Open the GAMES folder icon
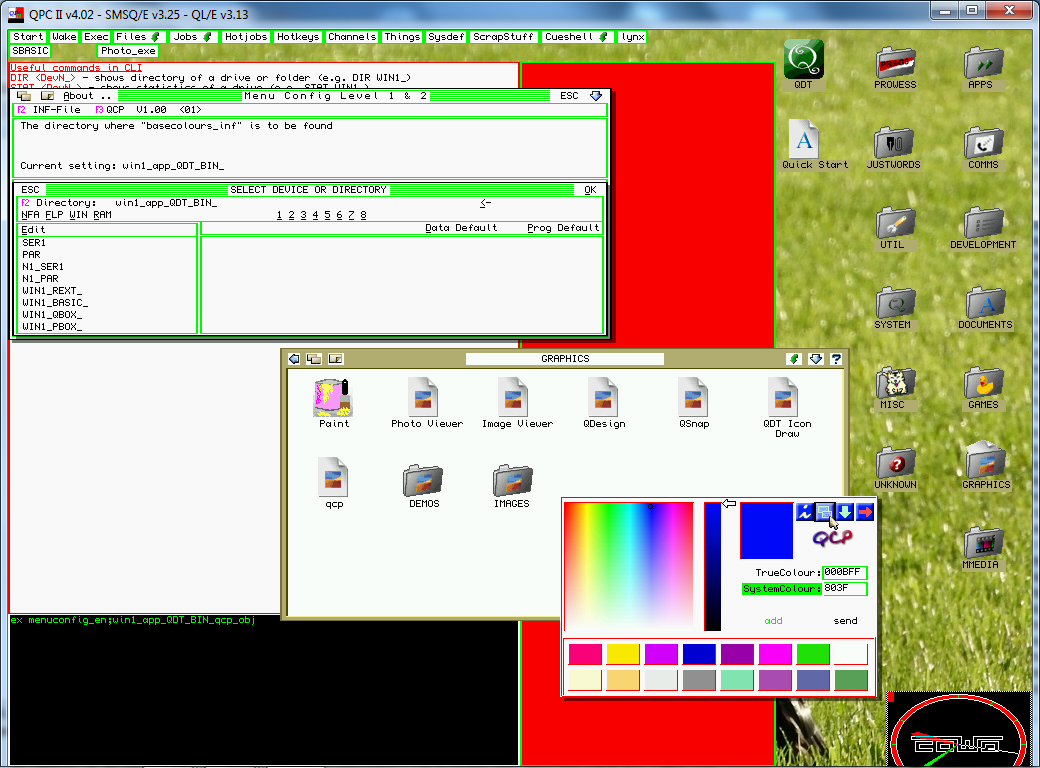Screen dimensions: 1040x768 [983, 383]
